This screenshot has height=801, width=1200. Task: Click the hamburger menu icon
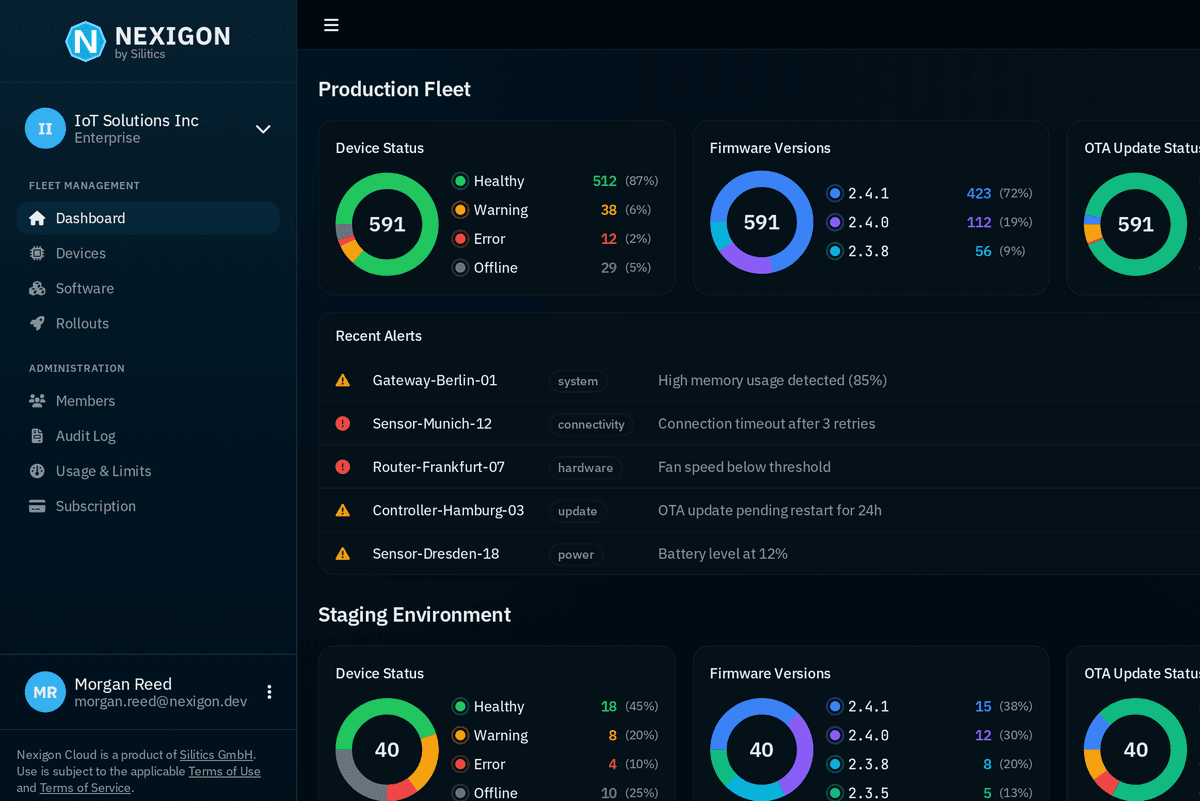tap(331, 25)
